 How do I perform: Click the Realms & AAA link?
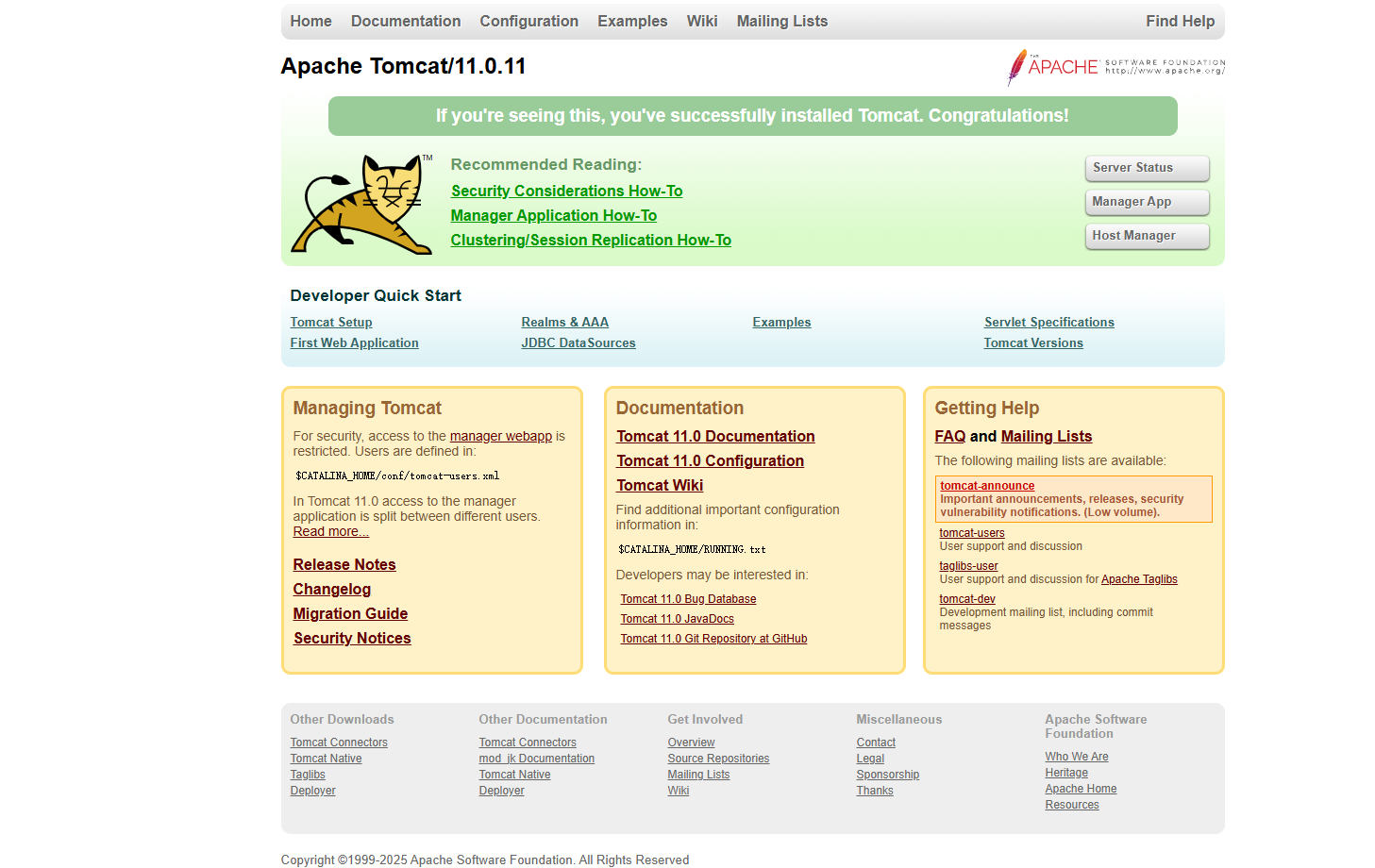click(x=564, y=322)
